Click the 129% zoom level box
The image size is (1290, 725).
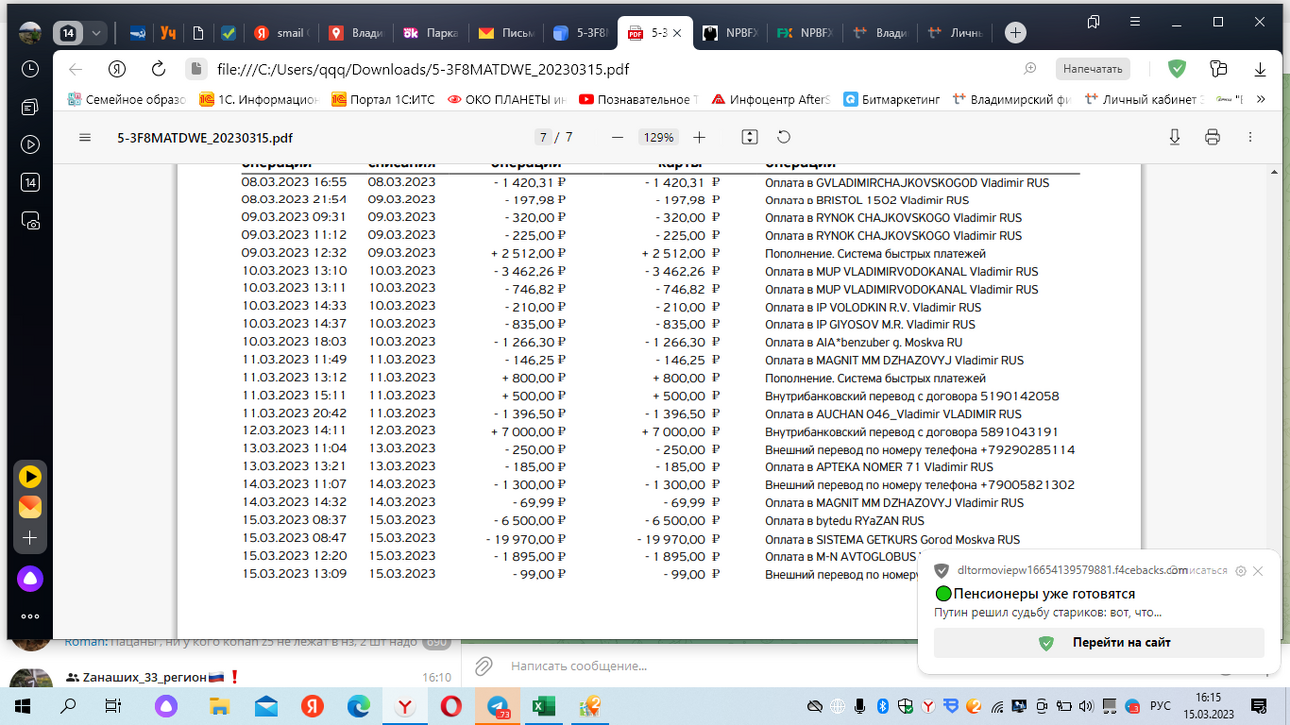pyautogui.click(x=658, y=137)
